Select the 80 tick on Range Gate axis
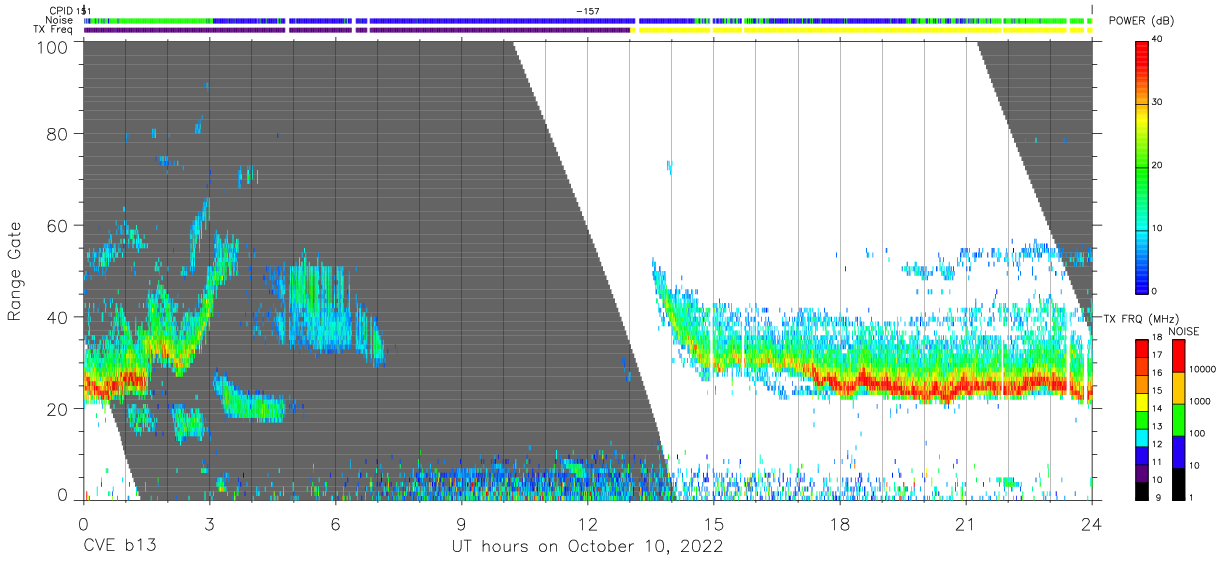1228x567 pixels. (x=59, y=133)
